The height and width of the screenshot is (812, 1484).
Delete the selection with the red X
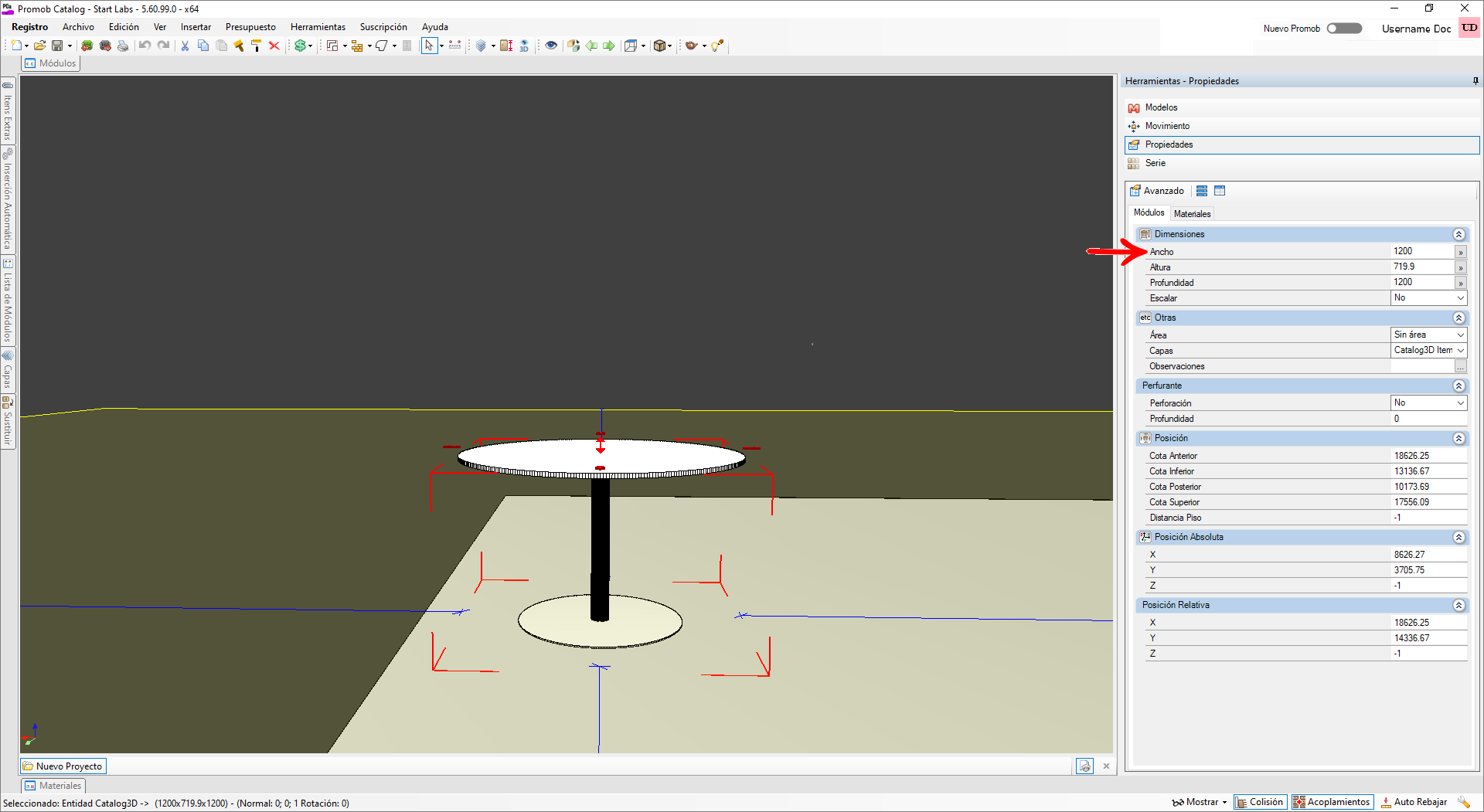point(274,46)
